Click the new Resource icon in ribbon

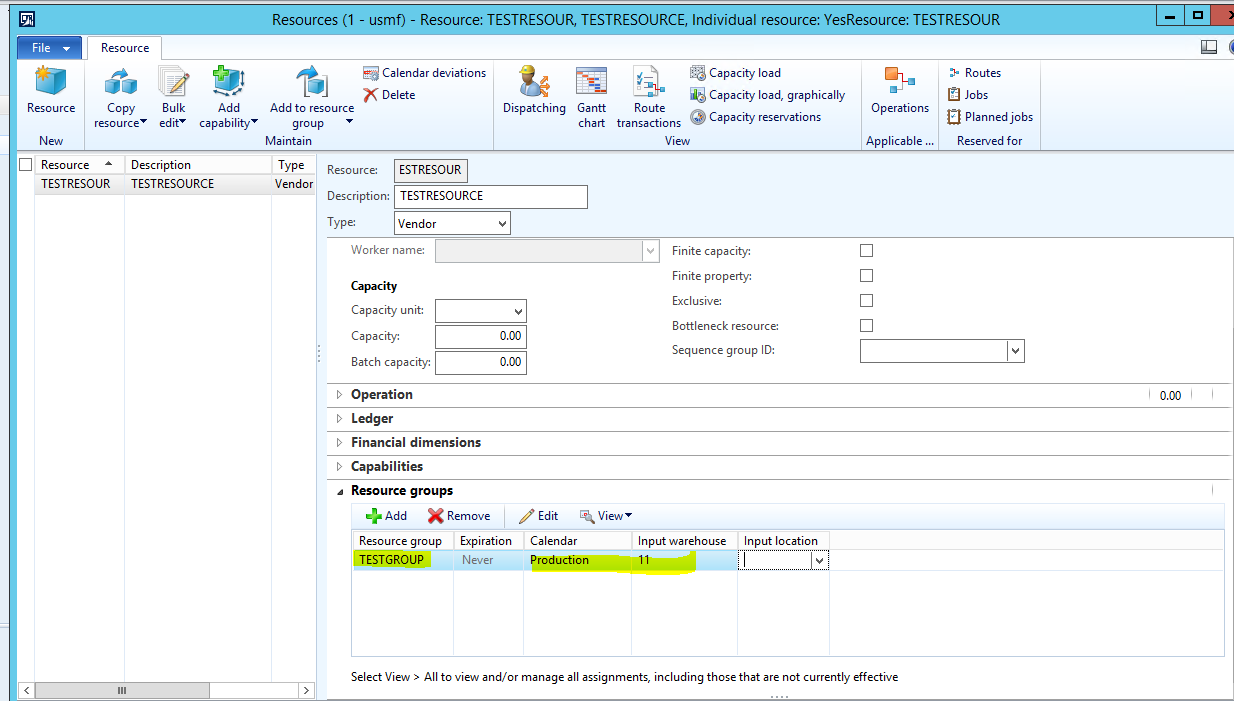pyautogui.click(x=50, y=91)
